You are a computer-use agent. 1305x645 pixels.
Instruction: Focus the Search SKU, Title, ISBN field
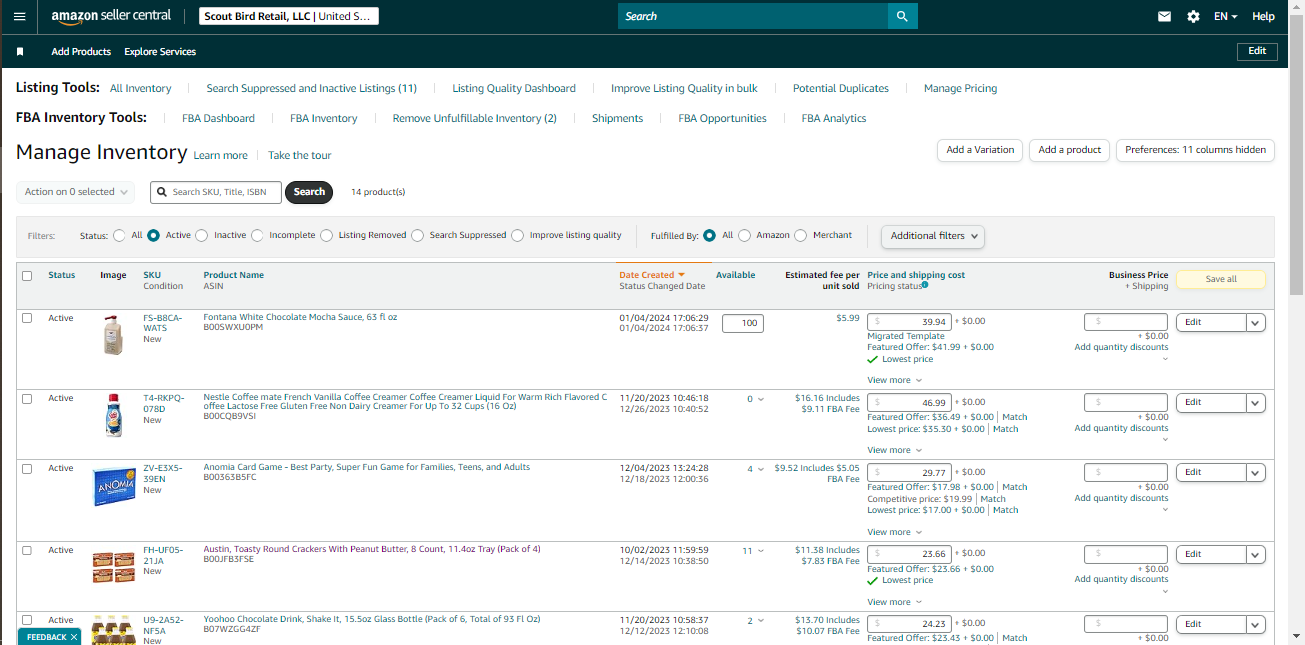(216, 192)
